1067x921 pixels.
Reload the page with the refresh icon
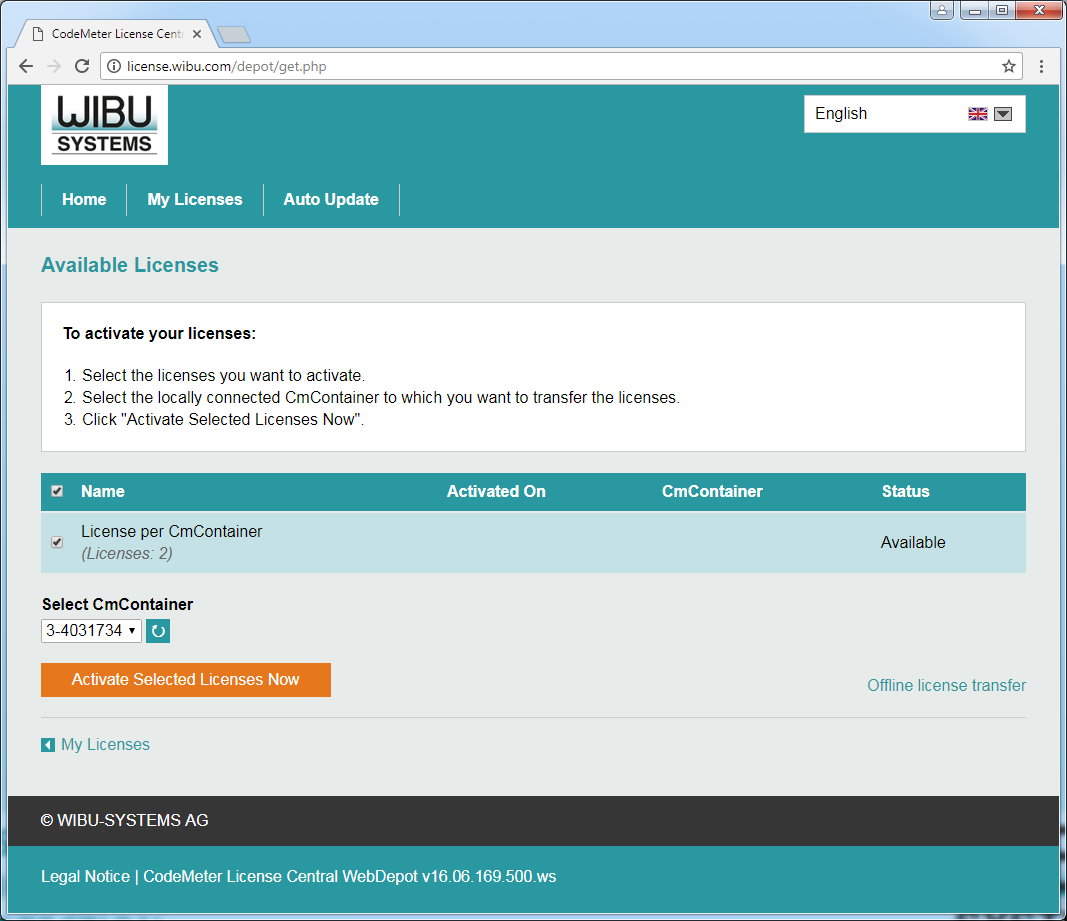coord(82,66)
